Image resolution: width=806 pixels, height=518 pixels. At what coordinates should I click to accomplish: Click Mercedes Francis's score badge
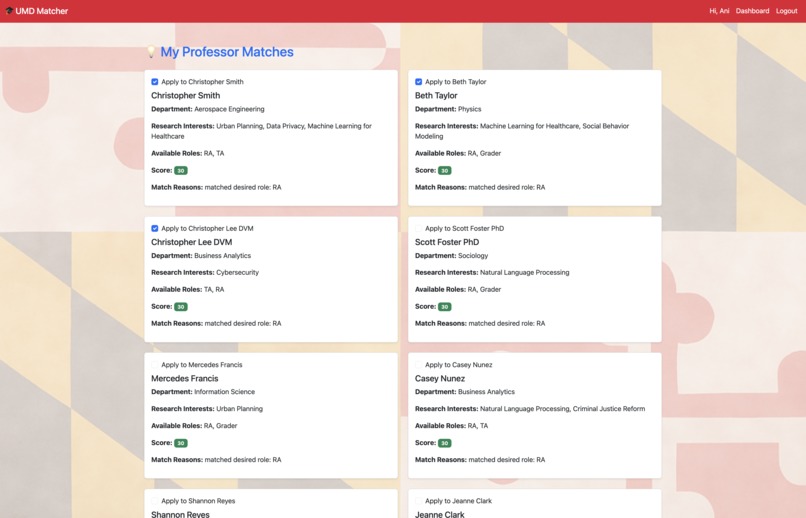(181, 443)
